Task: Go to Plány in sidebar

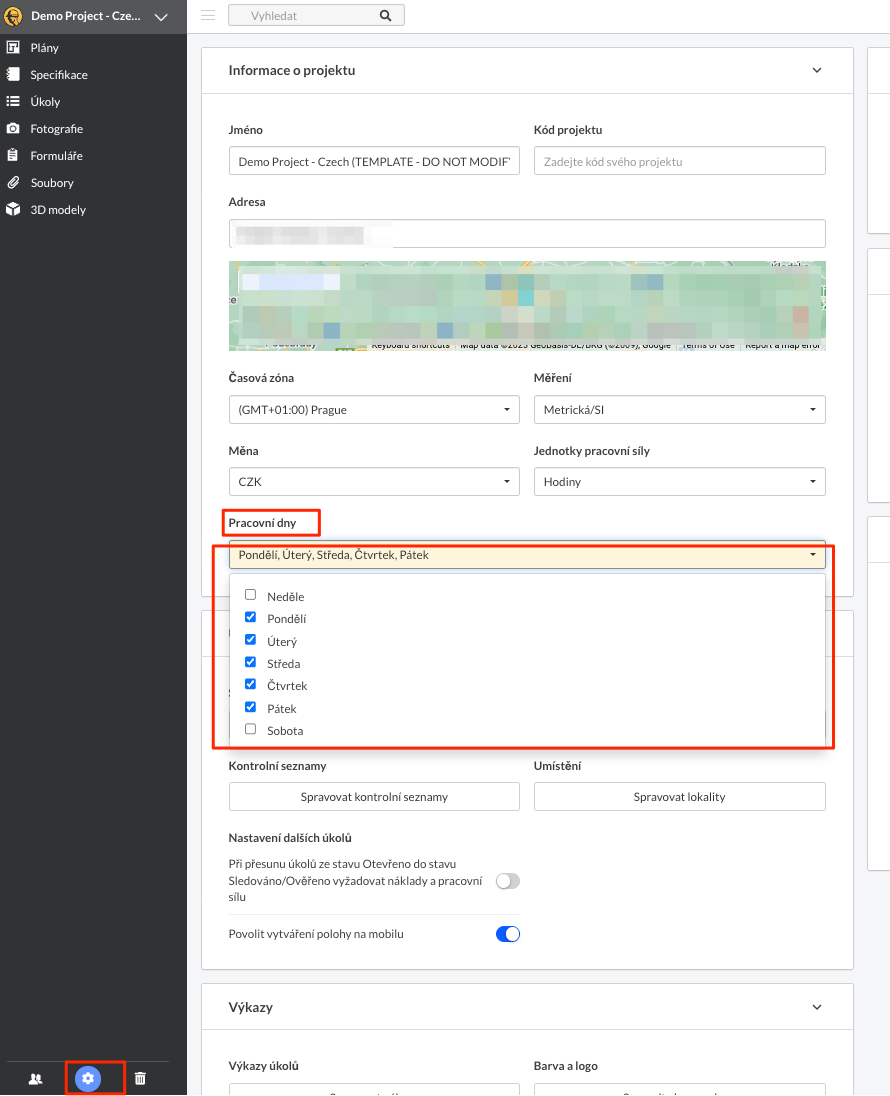Action: click(44, 48)
